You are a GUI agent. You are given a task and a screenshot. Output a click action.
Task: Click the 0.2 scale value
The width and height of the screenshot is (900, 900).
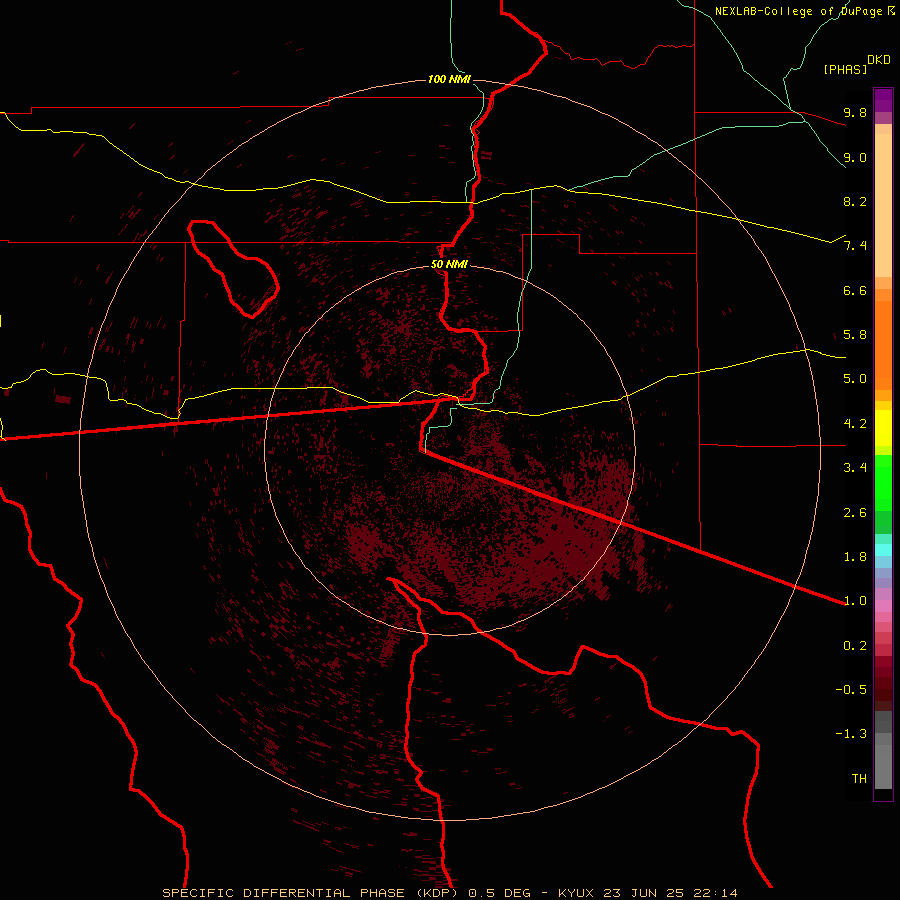(855, 646)
